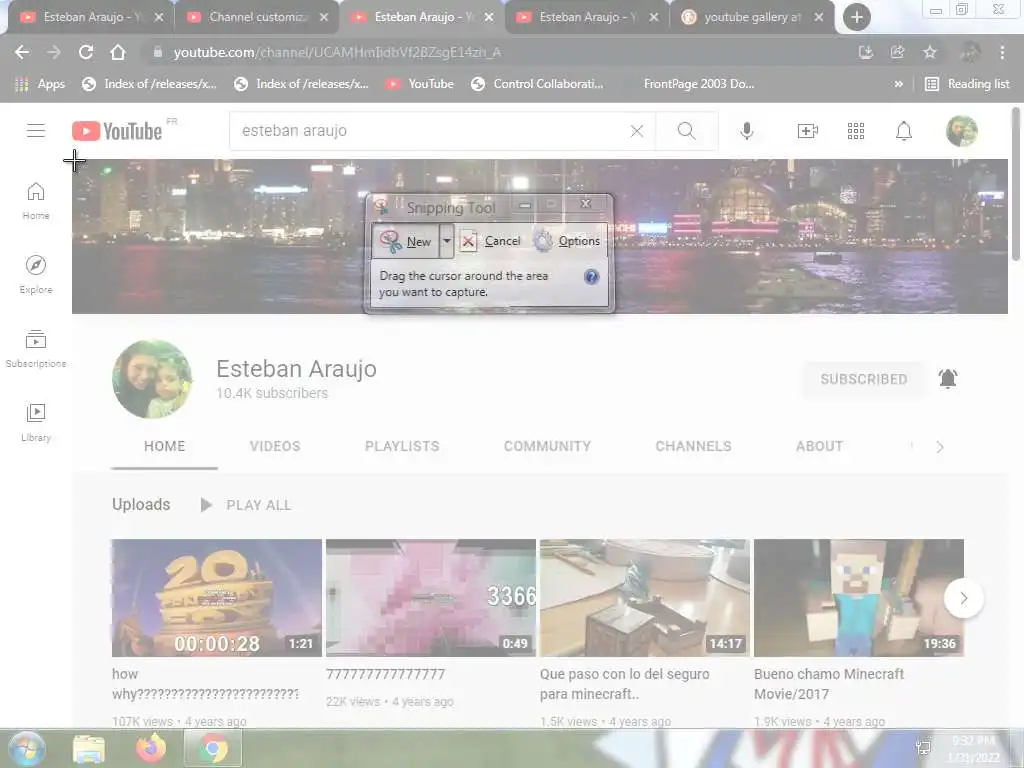Open Library in the sidebar
The height and width of the screenshot is (768, 1024).
click(36, 423)
